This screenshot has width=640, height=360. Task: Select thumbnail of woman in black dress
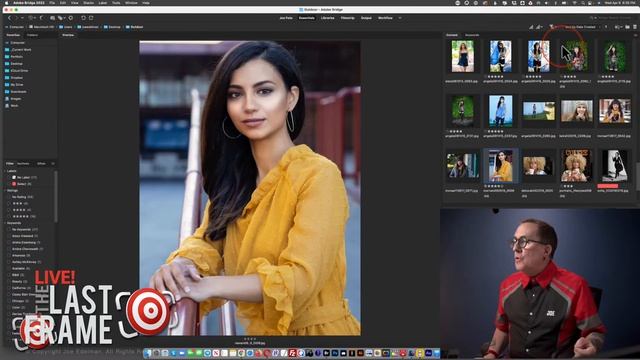[462, 56]
